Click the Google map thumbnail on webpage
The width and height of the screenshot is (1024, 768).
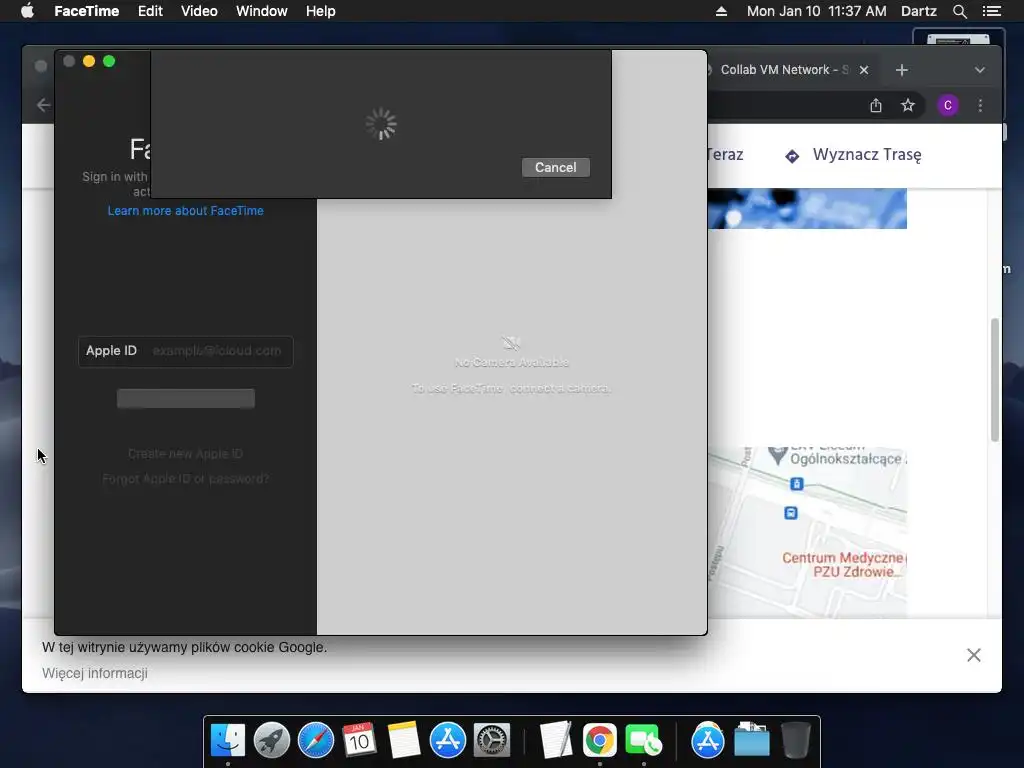pyautogui.click(x=807, y=532)
